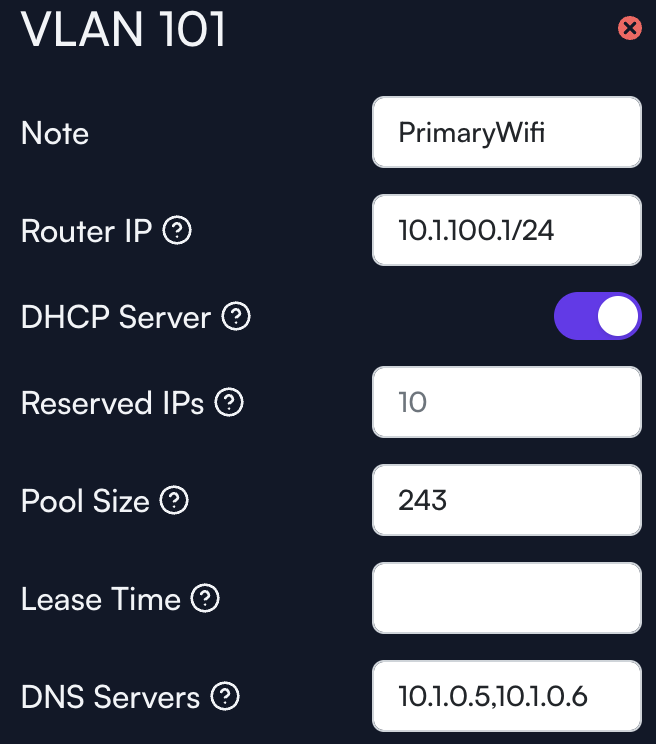Screen dimensions: 656x744
Task: Click the Pool Size label text
Action: coord(85,501)
